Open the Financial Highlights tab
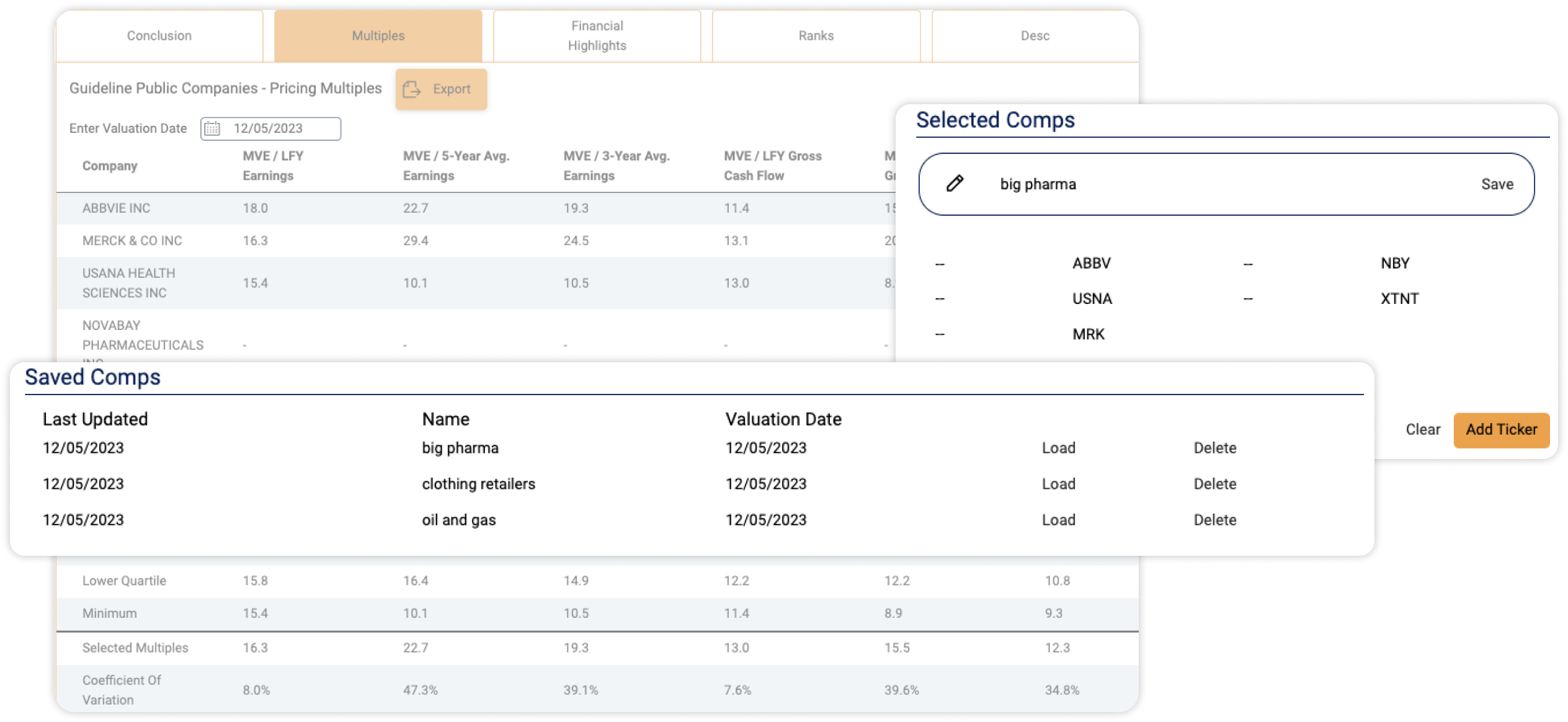Screen dimensions: 1568x722 tap(596, 35)
